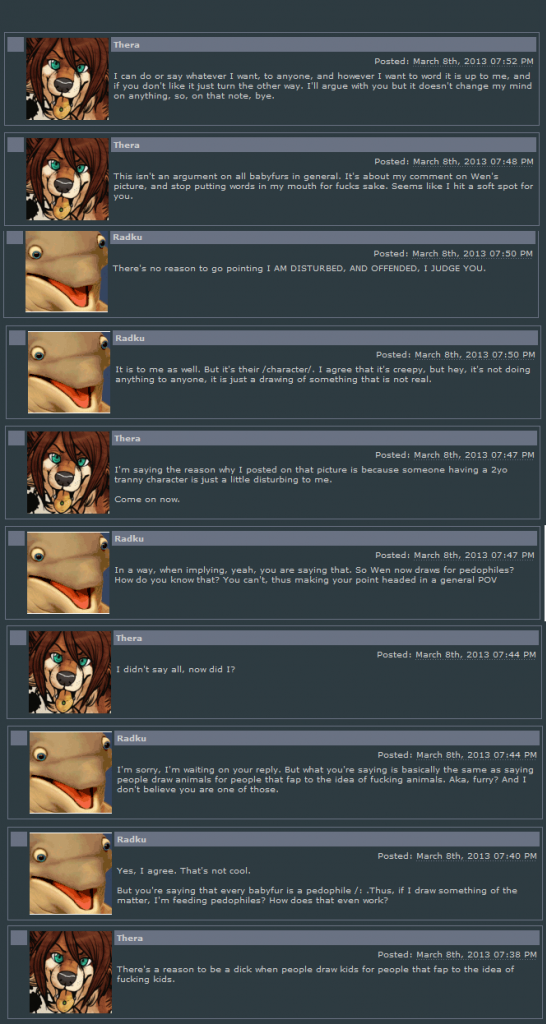The image size is (546, 1024).
Task: Click Radku's avatar on the 07:47 PM comment
Action: pos(68,572)
